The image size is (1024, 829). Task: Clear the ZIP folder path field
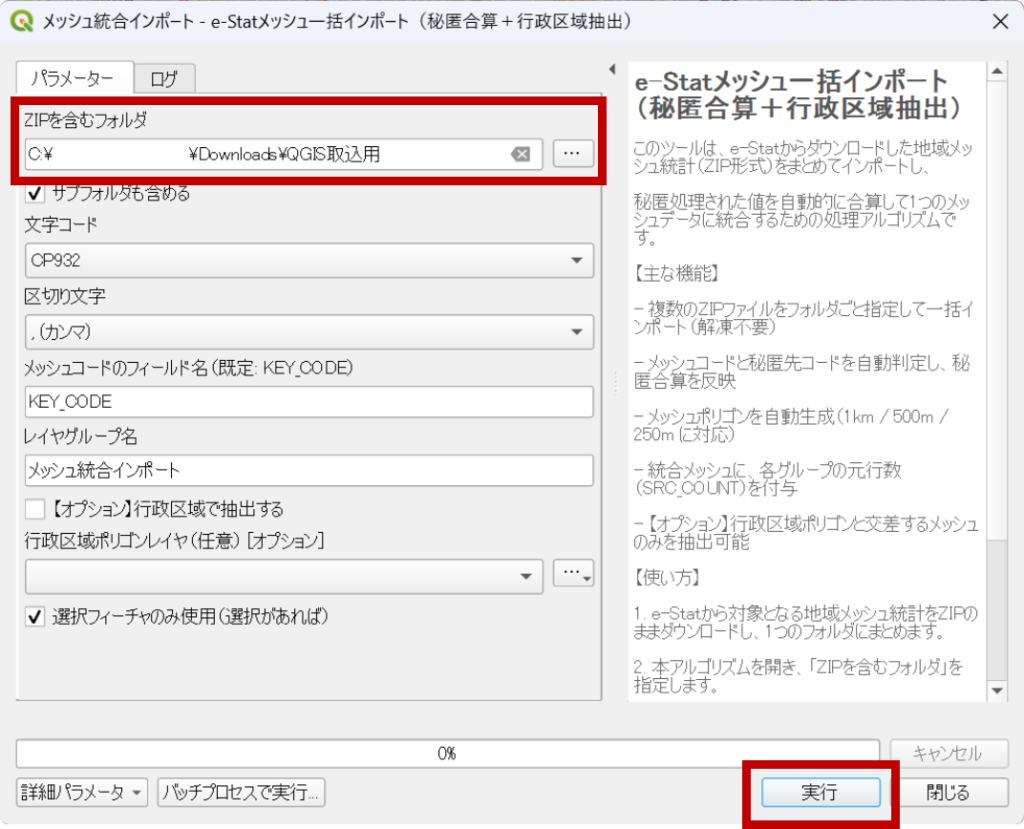point(521,154)
